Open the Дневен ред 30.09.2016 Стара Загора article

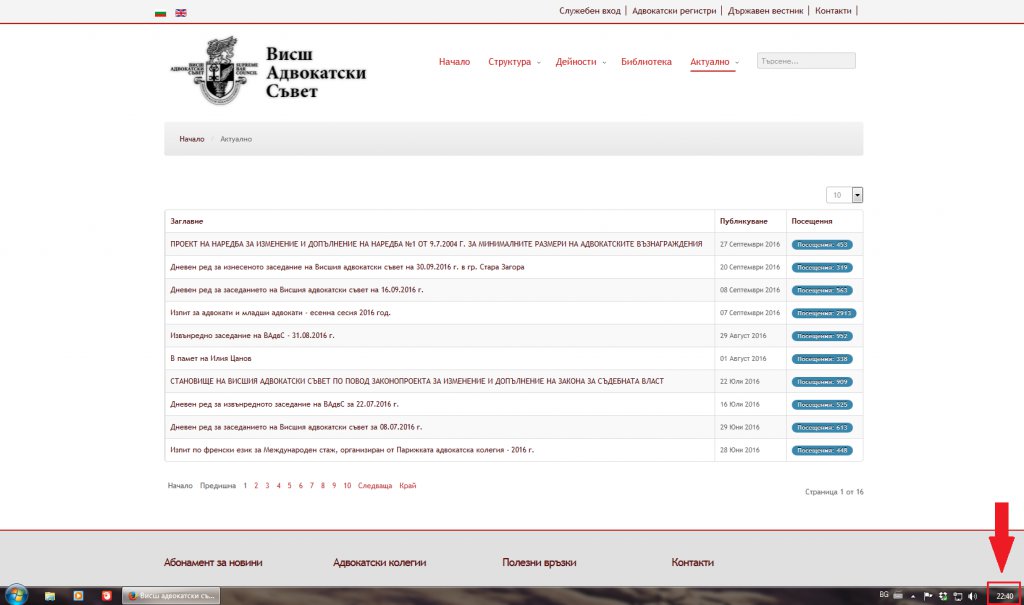(x=347, y=267)
